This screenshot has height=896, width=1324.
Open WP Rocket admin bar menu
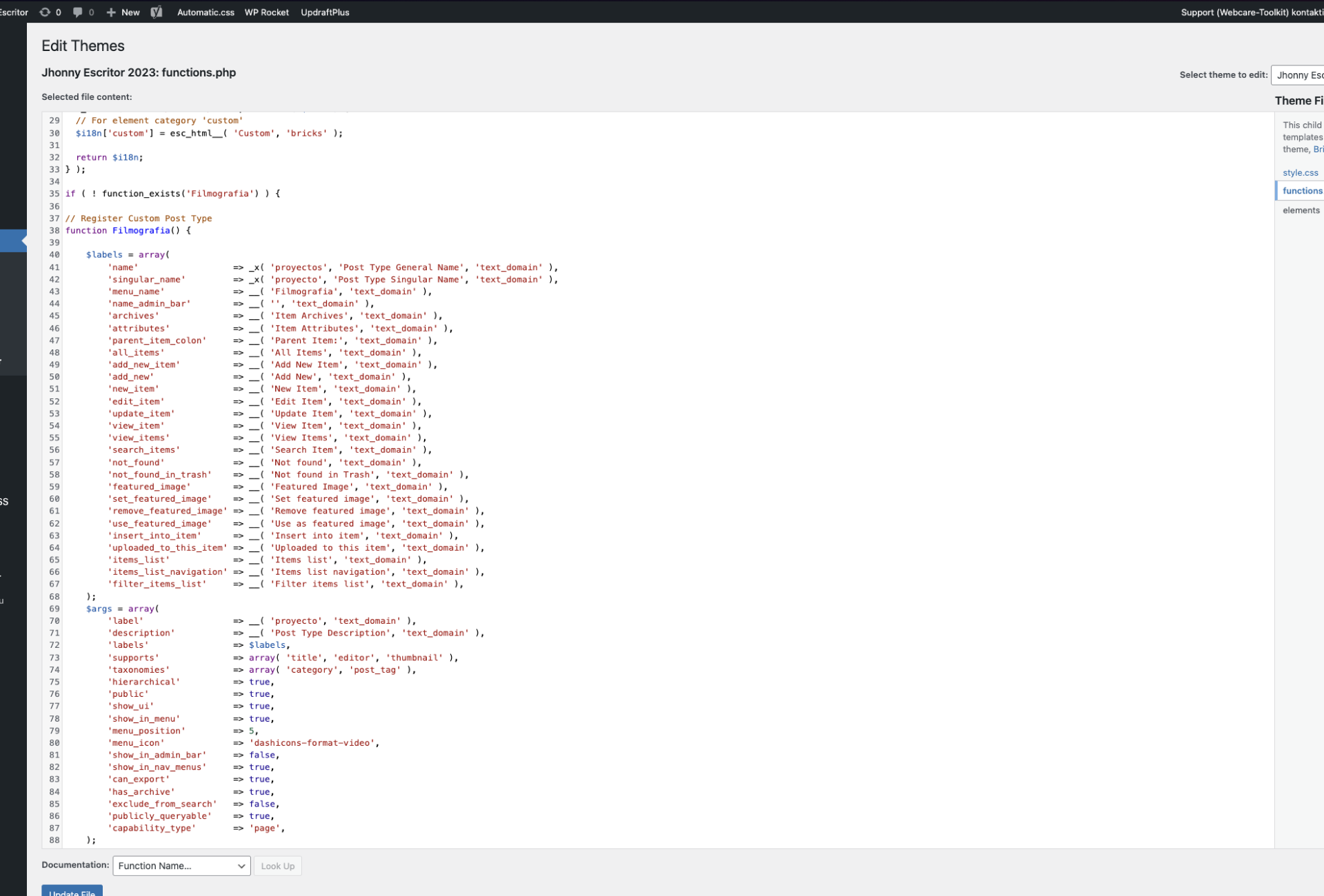pyautogui.click(x=266, y=12)
